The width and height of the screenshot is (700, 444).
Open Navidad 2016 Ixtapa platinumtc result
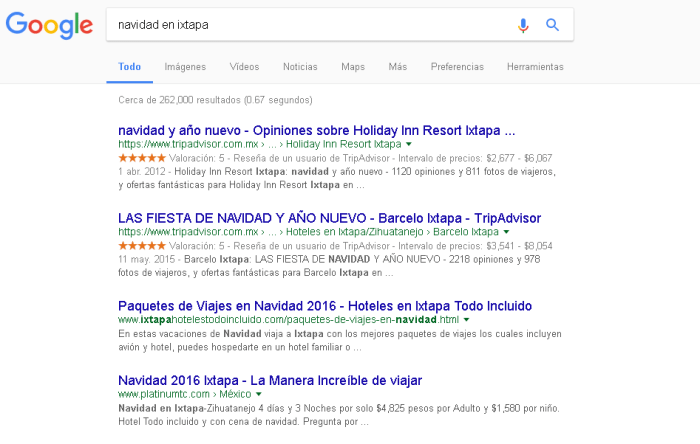point(270,380)
